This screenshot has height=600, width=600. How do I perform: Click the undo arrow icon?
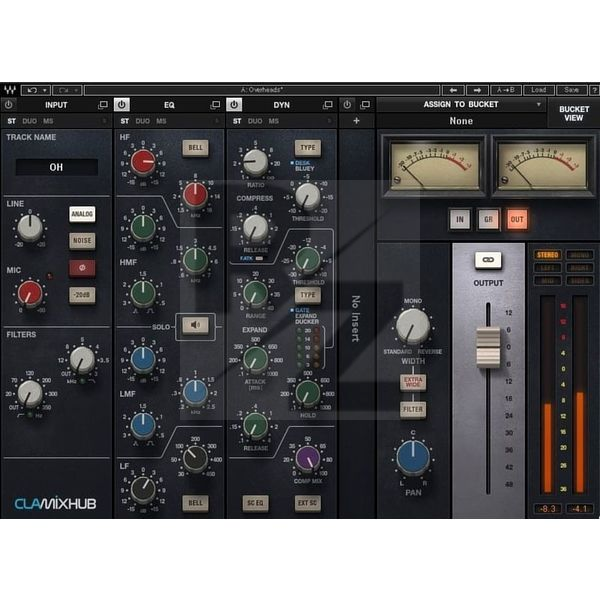(x=32, y=90)
